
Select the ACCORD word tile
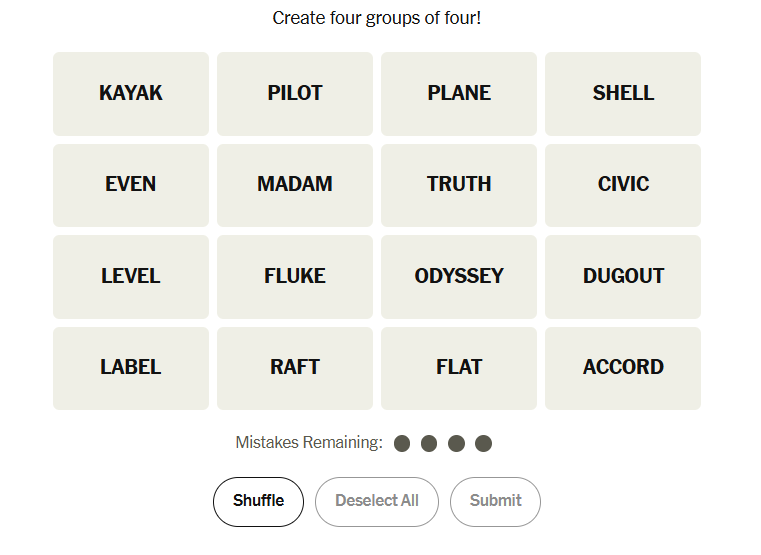coord(623,368)
